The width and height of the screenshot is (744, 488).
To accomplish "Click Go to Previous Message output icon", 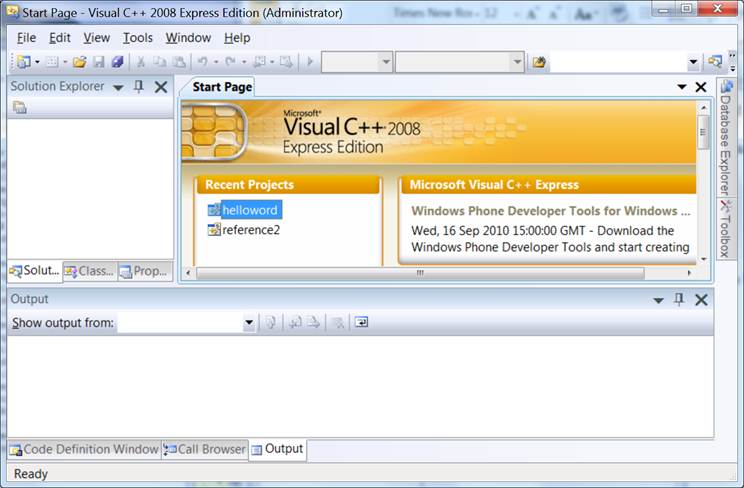I will 295,323.
